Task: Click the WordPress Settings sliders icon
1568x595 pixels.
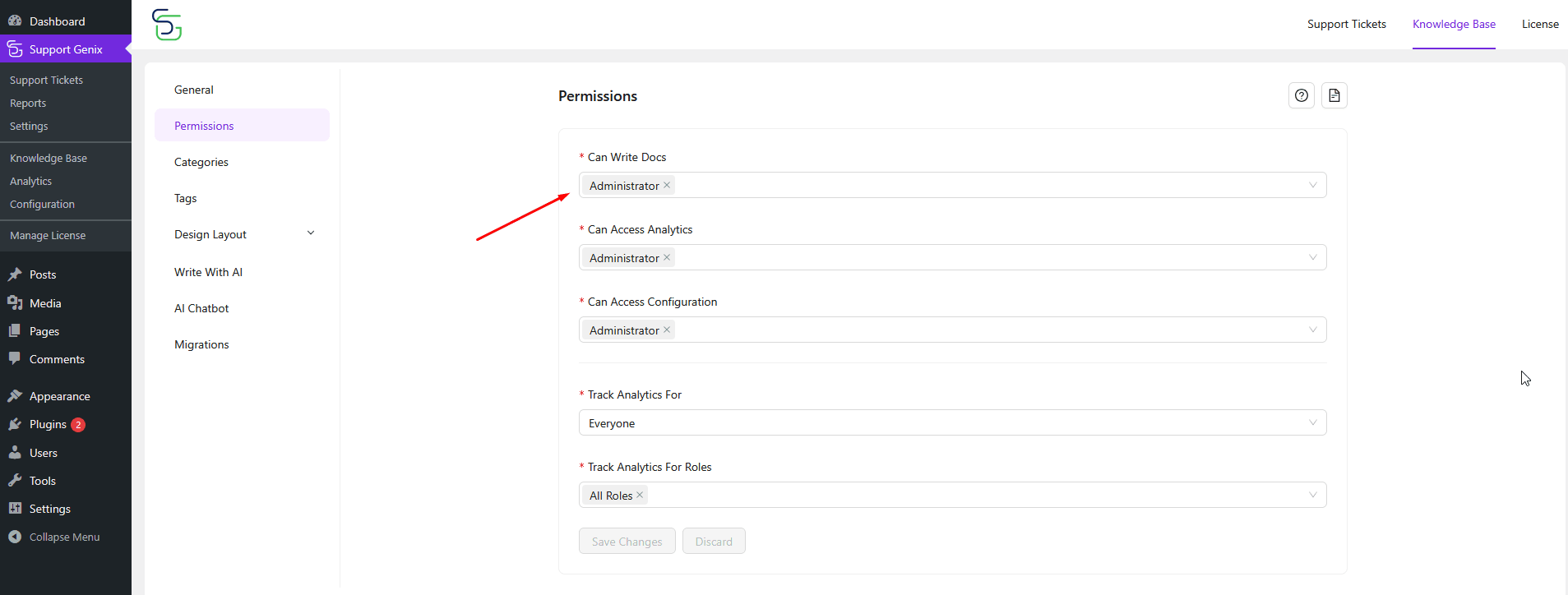Action: [x=15, y=509]
